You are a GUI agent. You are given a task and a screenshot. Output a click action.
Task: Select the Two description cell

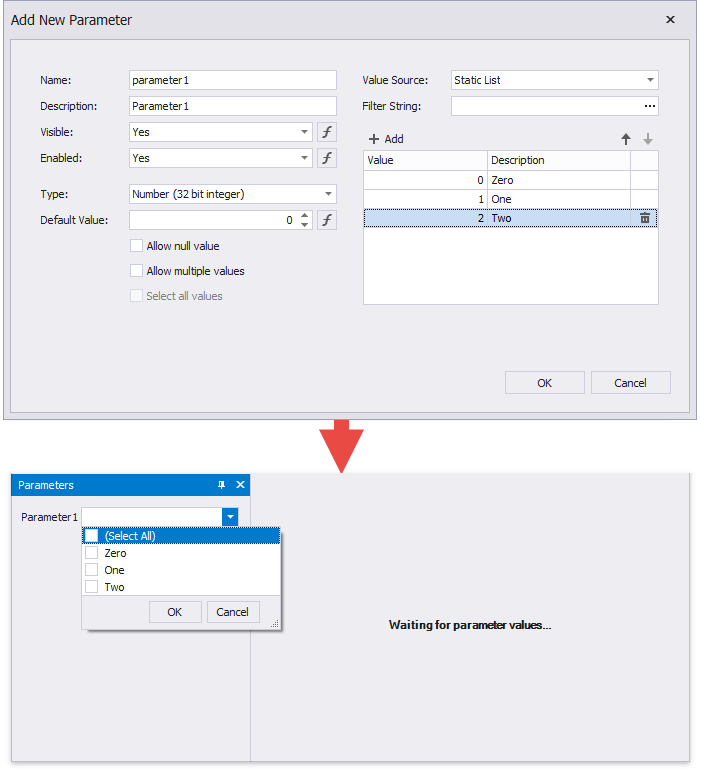tap(559, 218)
